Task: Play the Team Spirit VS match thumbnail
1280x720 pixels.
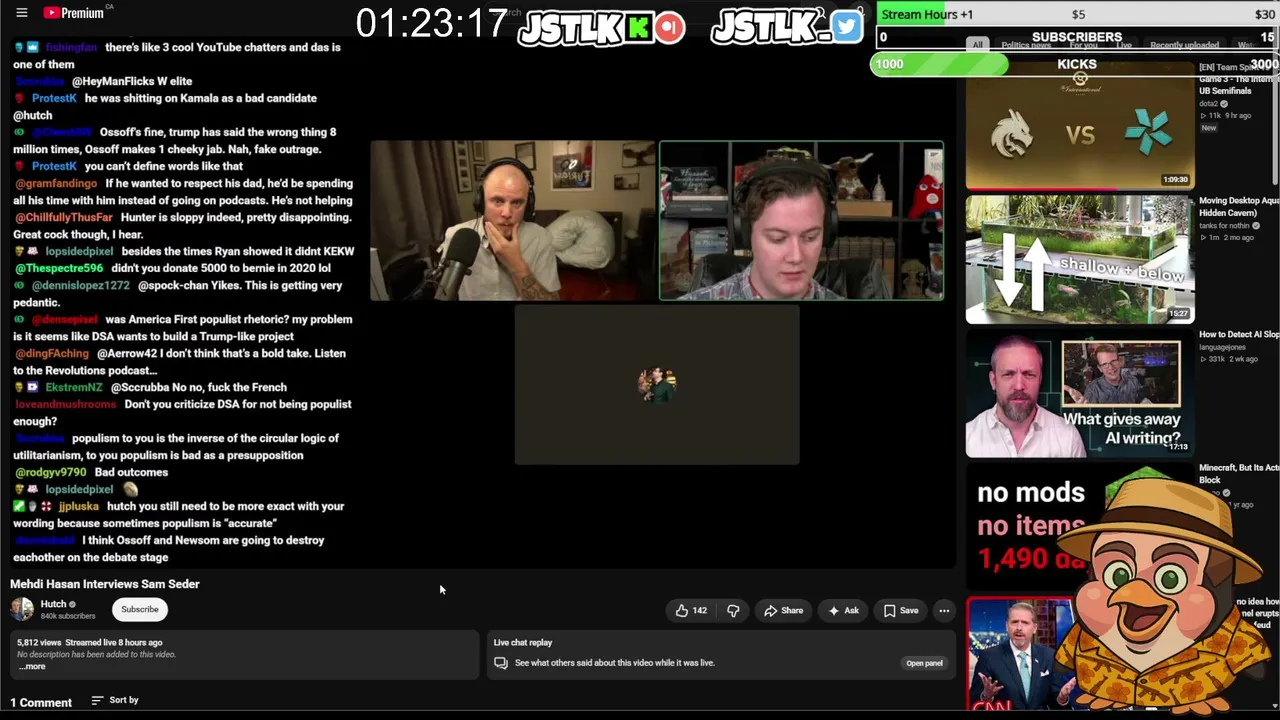Action: 1080,127
